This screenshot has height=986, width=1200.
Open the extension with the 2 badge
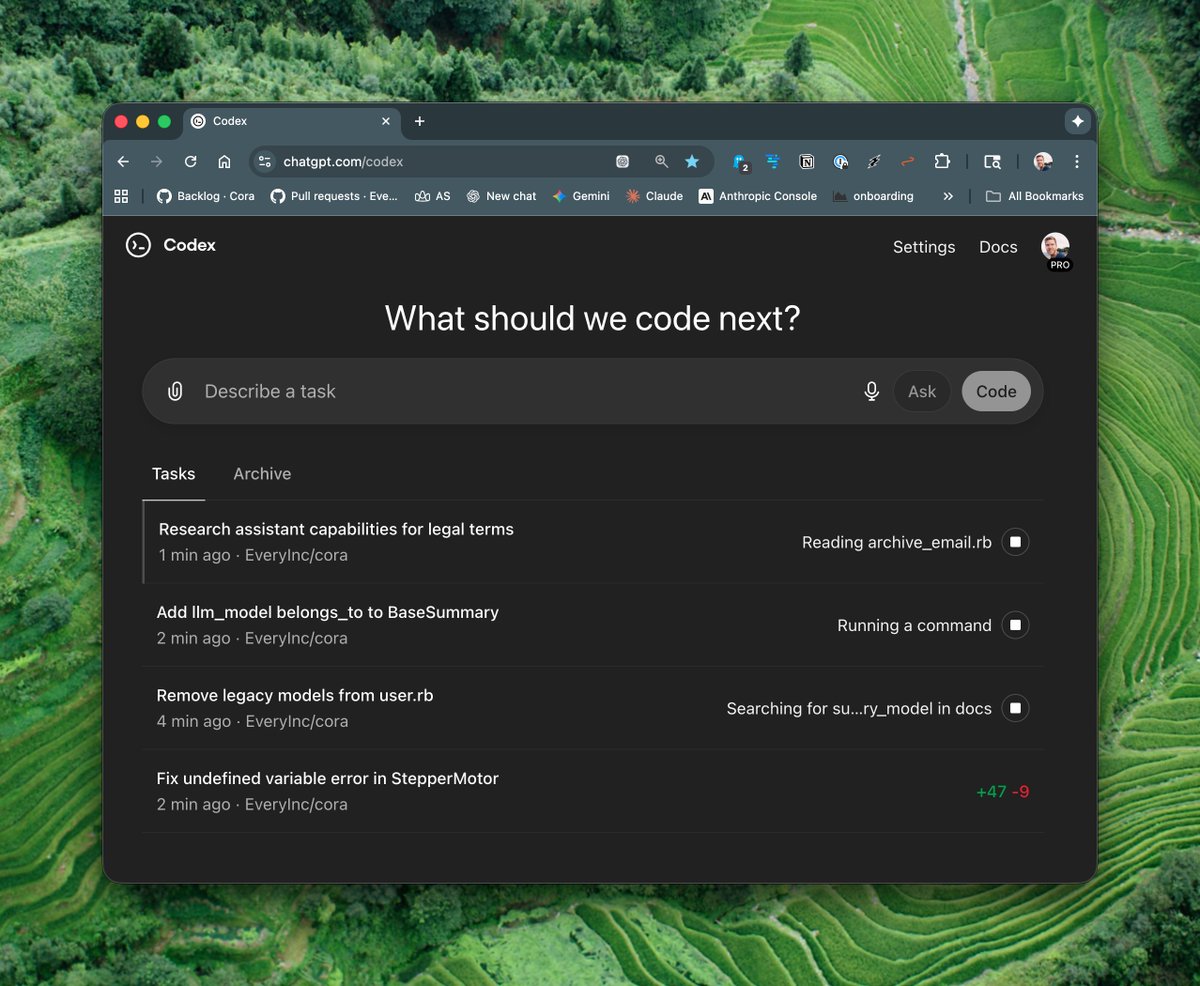[x=741, y=162]
